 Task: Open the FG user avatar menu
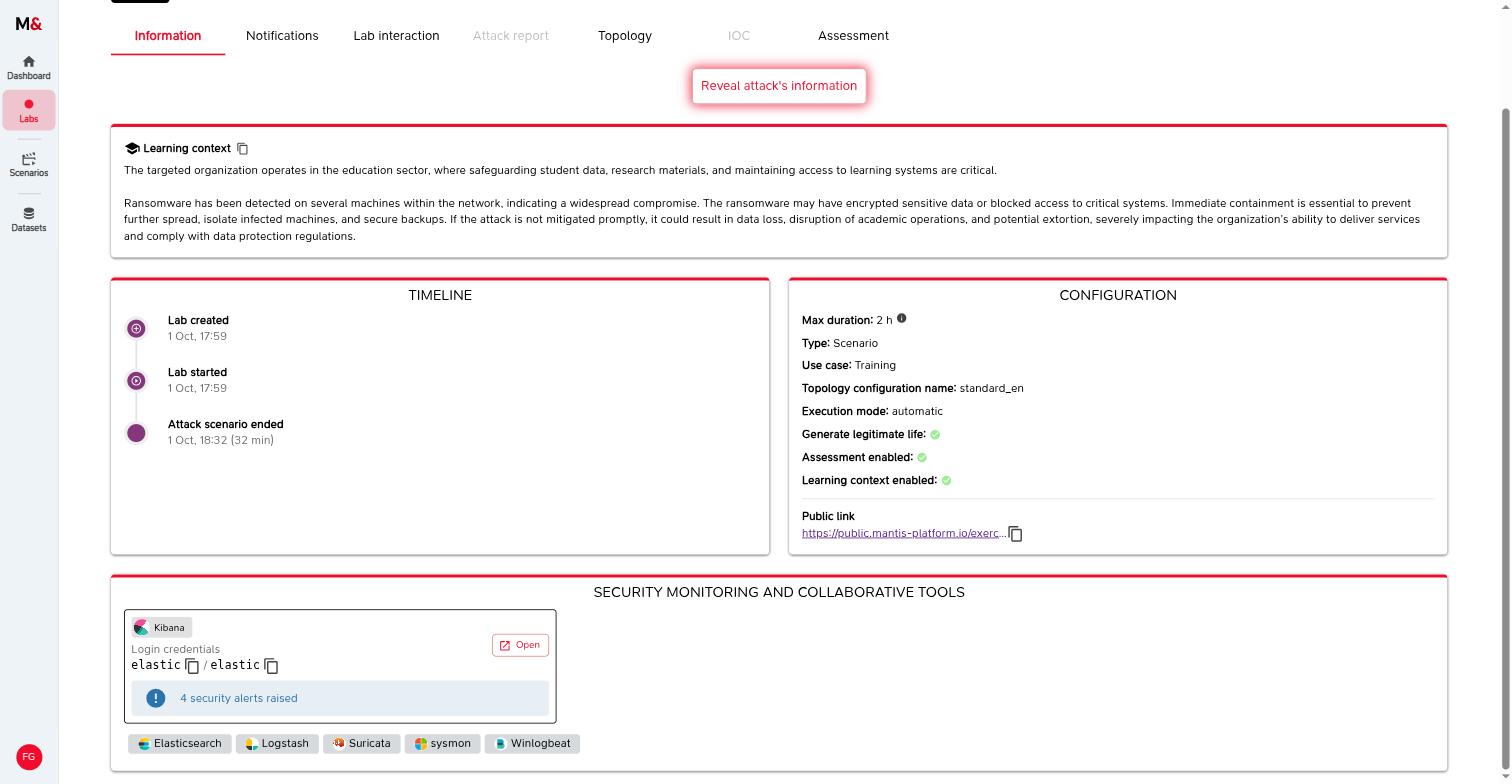click(29, 757)
